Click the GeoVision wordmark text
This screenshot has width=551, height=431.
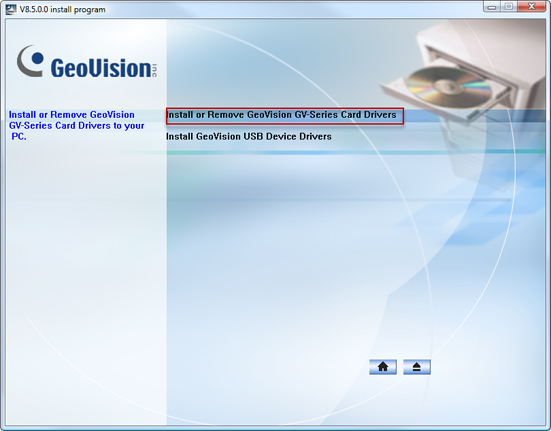tap(101, 67)
